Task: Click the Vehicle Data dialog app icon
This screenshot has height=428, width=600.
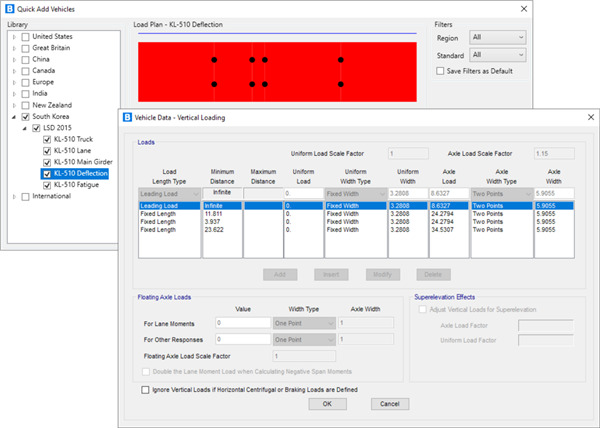Action: click(x=127, y=117)
